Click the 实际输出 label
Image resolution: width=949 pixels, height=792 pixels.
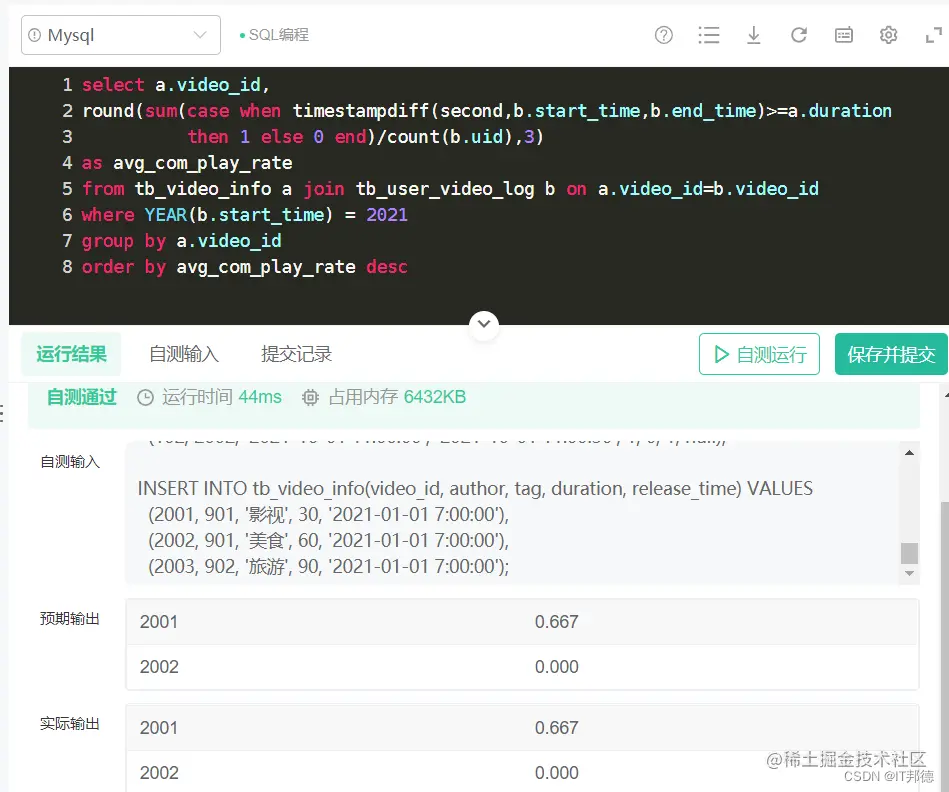click(70, 724)
